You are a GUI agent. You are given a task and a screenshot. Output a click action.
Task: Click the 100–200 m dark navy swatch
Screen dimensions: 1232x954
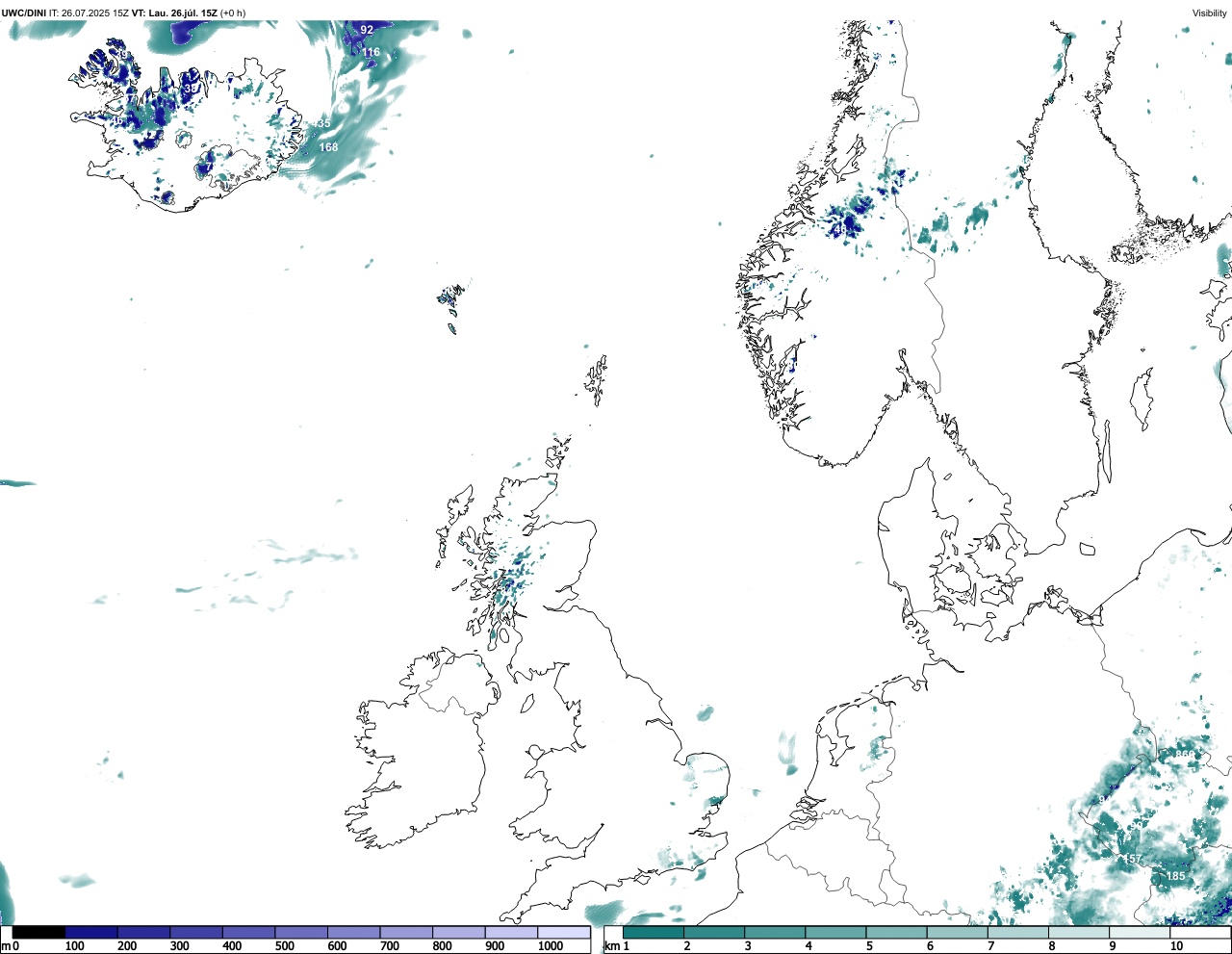pyautogui.click(x=91, y=932)
